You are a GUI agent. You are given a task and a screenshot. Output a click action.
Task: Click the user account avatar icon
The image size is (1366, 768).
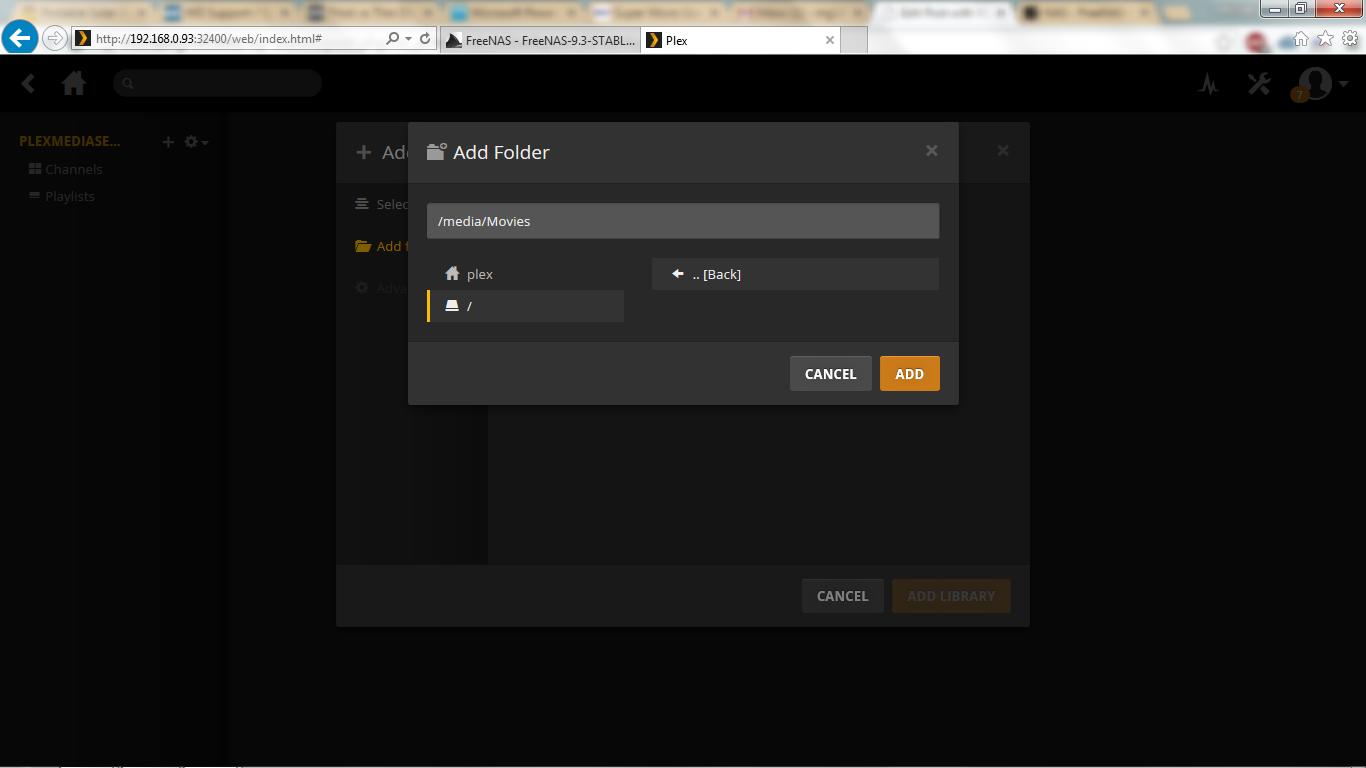[1314, 84]
